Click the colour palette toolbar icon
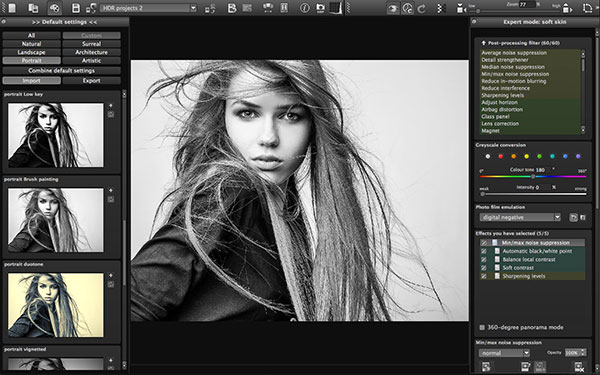The width and height of the screenshot is (600, 375). [55, 8]
